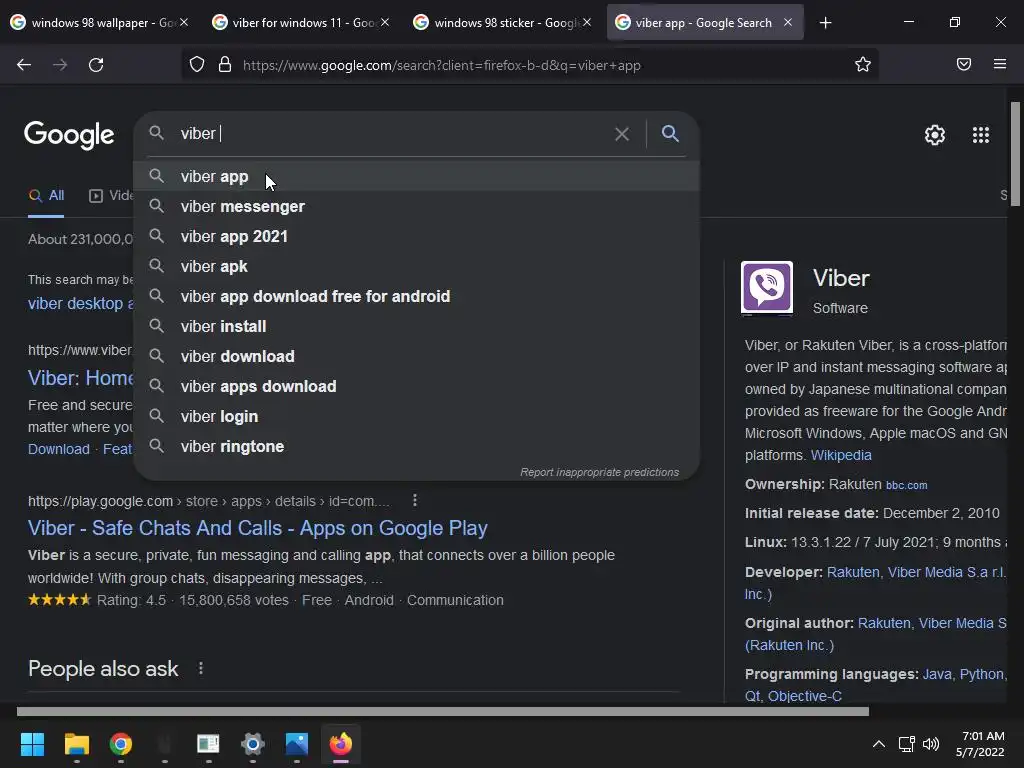Submit search with the blue magnifier button
Image resolution: width=1024 pixels, height=768 pixels.
click(x=670, y=133)
